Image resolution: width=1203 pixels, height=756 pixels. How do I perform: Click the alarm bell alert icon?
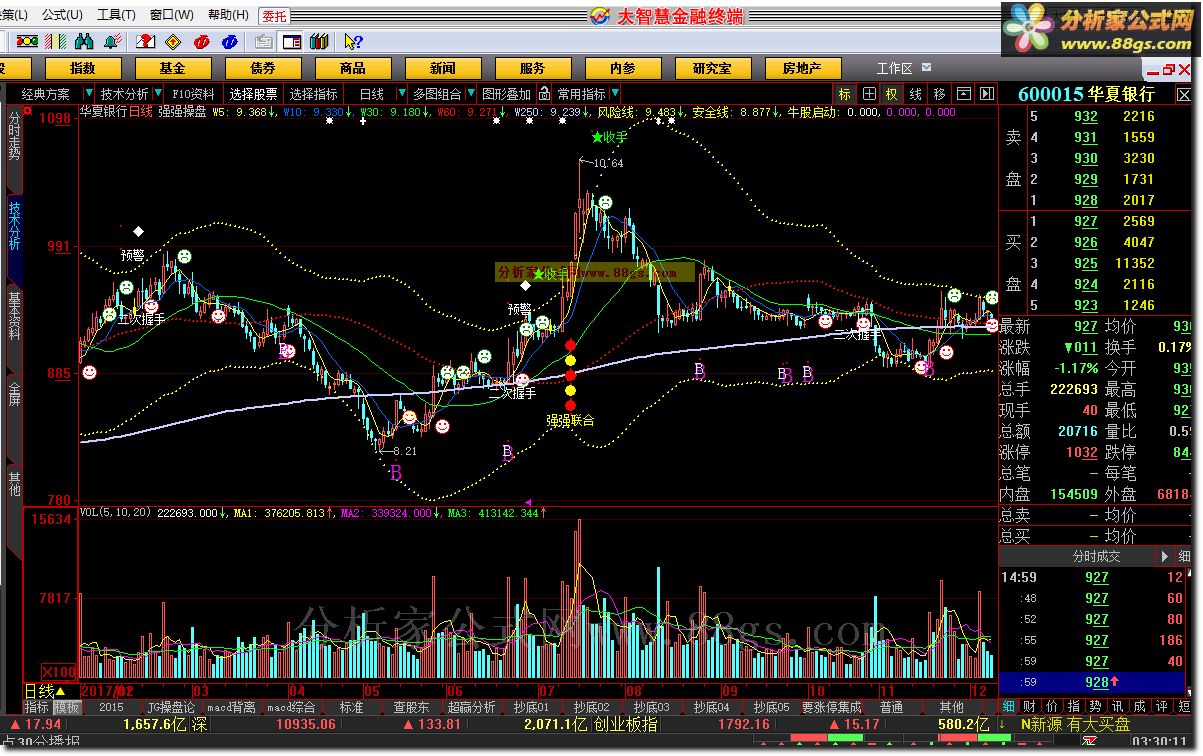(112, 41)
